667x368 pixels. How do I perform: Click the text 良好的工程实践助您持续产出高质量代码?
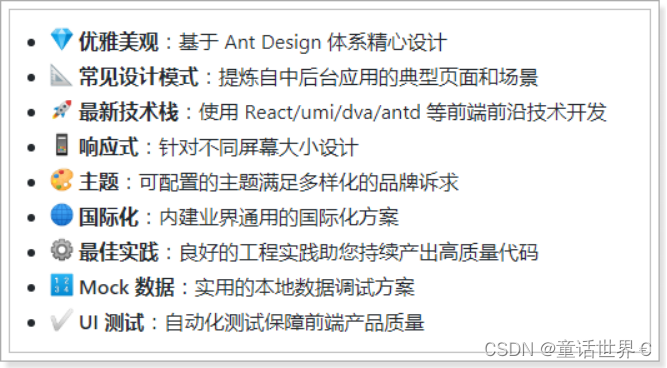359,252
